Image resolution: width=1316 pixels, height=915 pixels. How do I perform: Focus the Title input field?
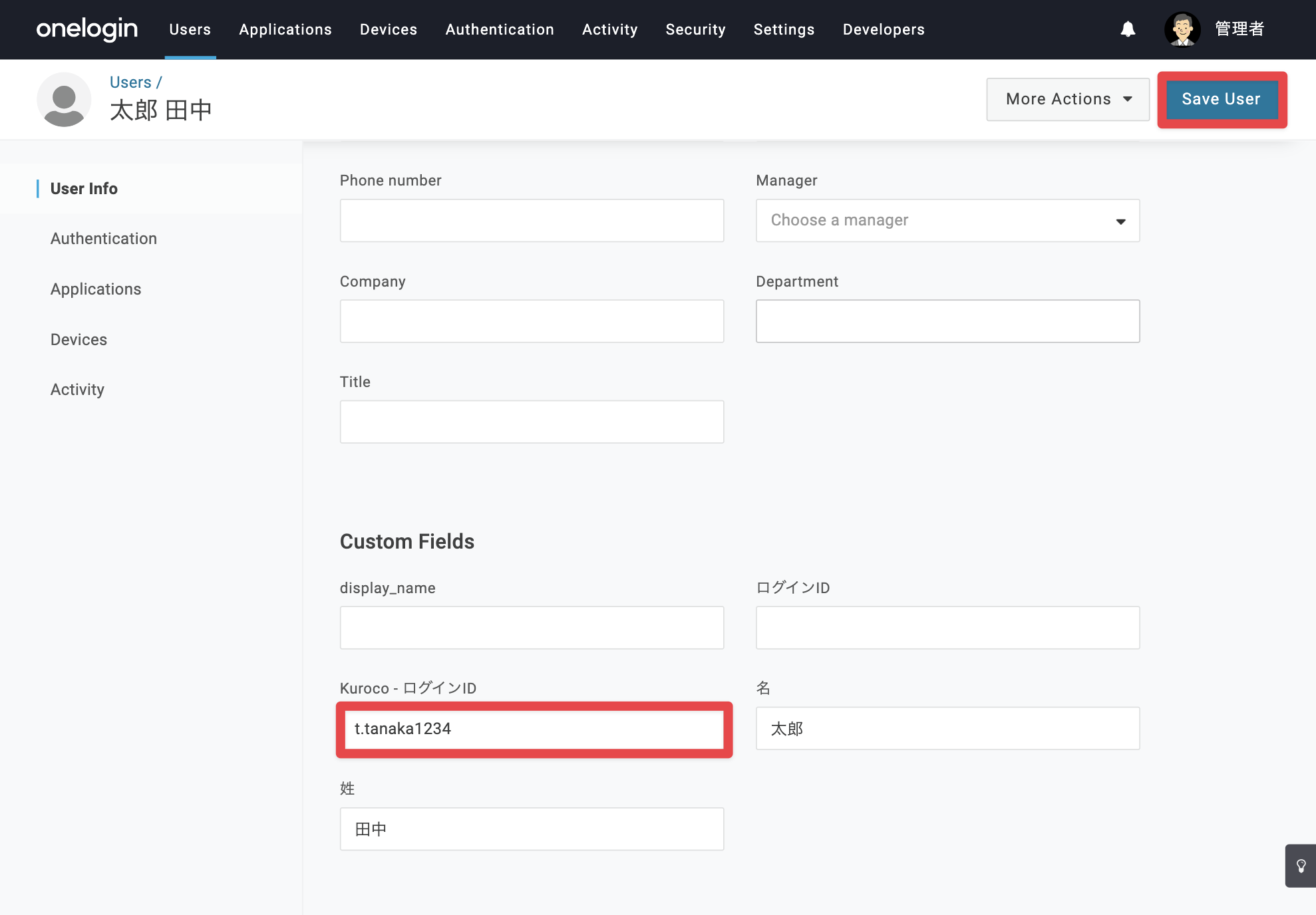532,422
